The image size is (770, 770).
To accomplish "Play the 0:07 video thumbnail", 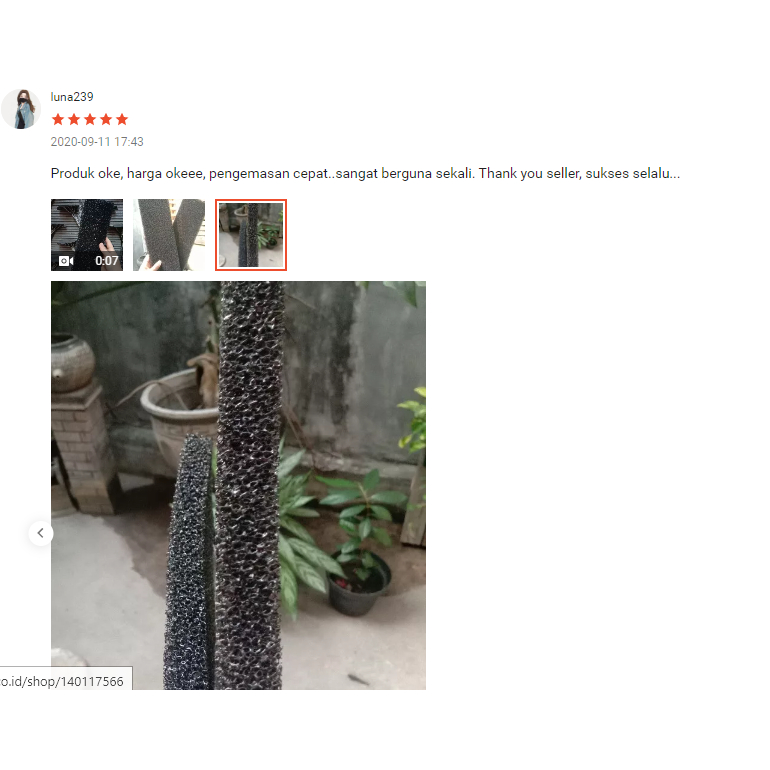I will (x=87, y=235).
